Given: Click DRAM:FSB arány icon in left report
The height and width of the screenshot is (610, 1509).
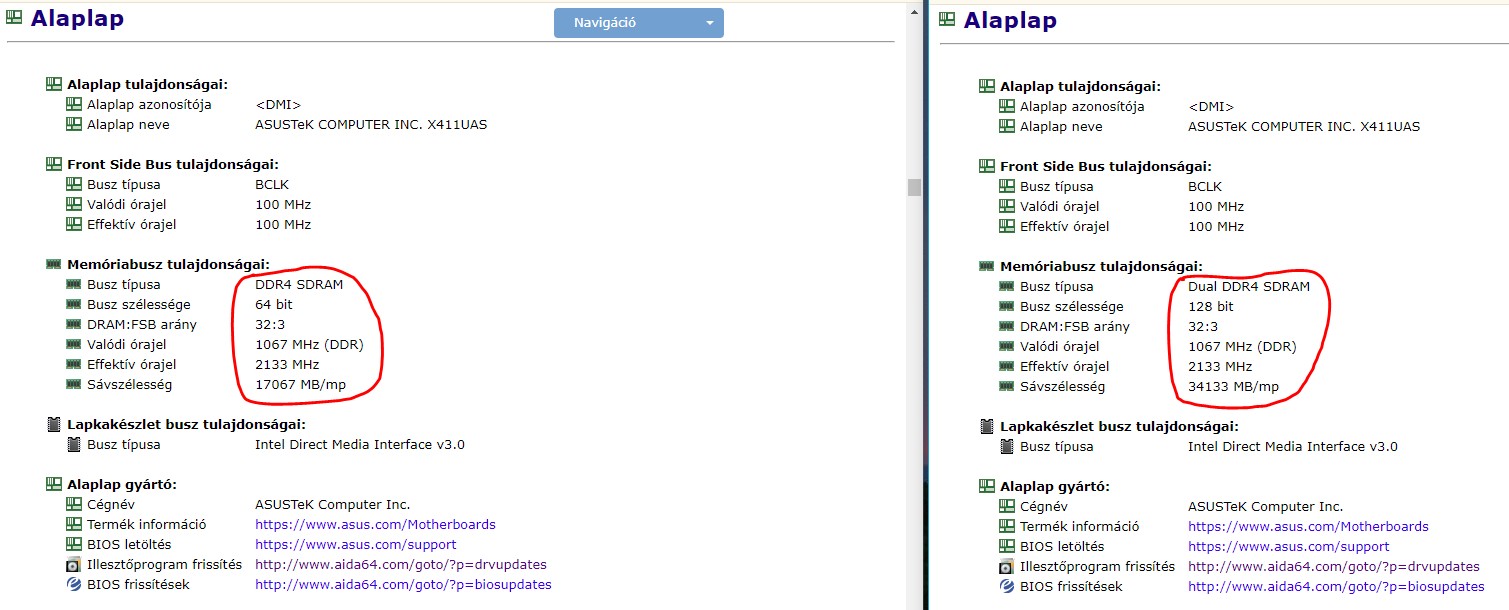Looking at the screenshot, I should (x=74, y=324).
